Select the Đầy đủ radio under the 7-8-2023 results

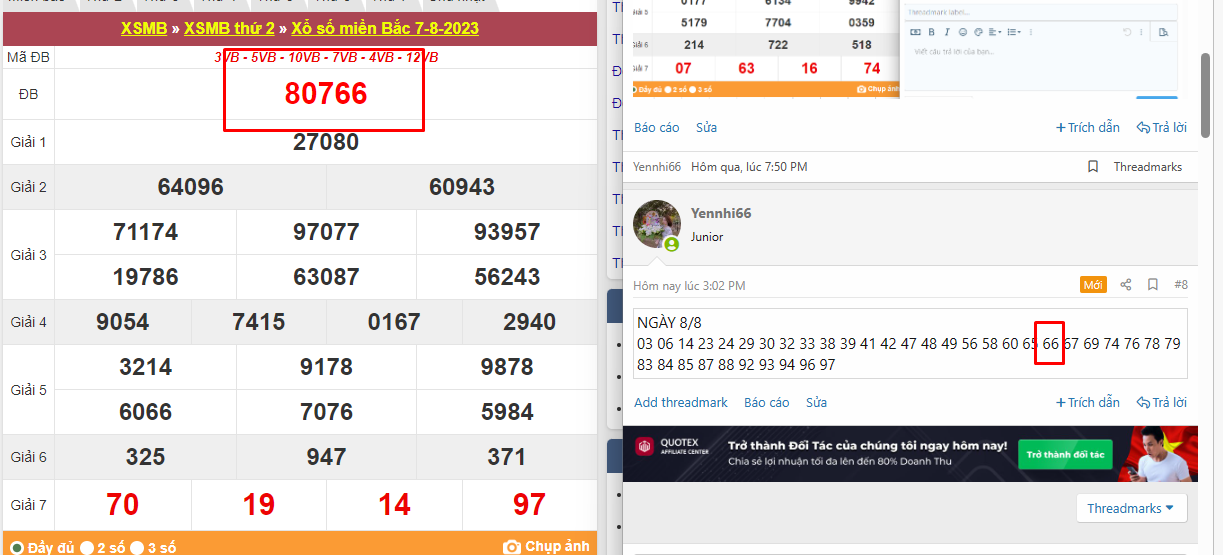(17, 547)
